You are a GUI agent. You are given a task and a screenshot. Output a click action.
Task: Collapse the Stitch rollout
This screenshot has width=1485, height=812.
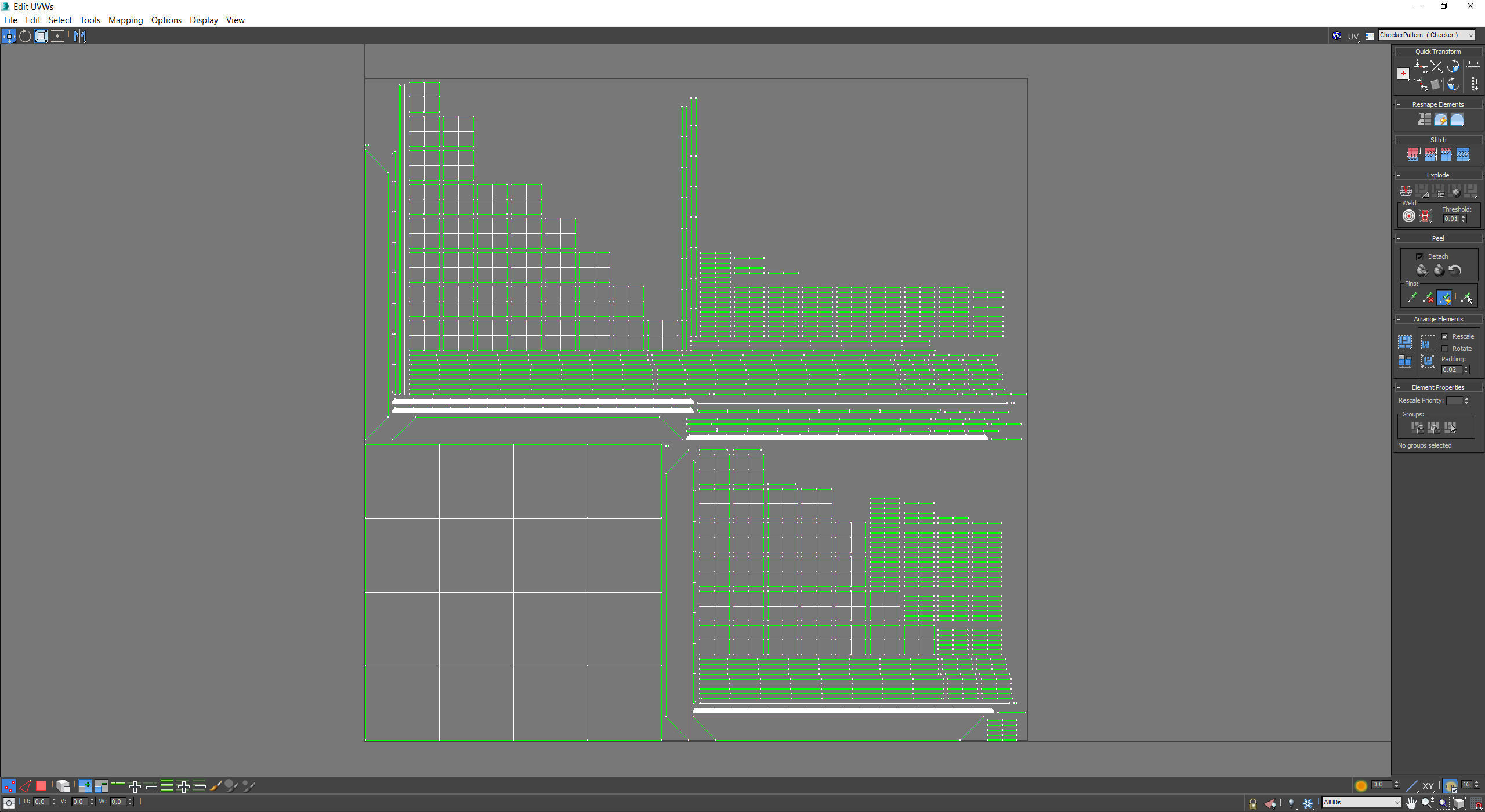coord(1399,140)
